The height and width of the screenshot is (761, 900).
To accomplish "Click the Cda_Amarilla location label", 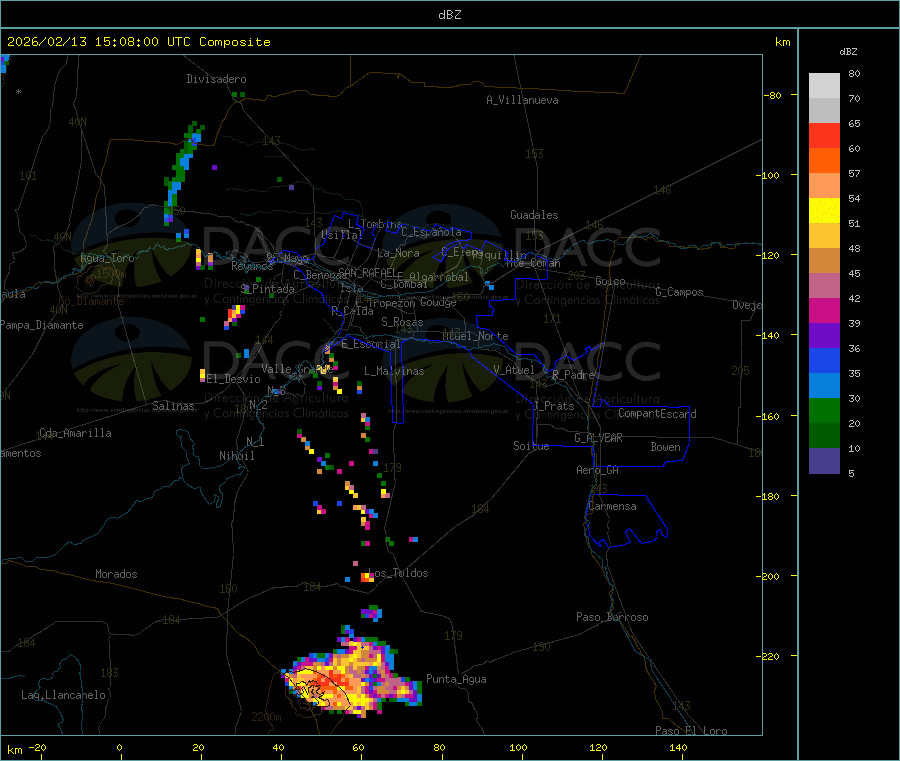I will 75,433.
